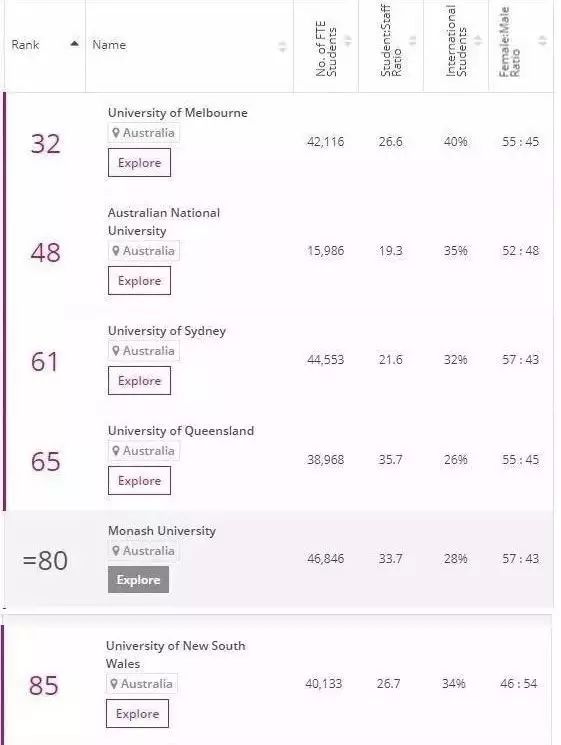Screen dimensions: 561x745
Task: Explore Australian National University
Action: (139, 280)
